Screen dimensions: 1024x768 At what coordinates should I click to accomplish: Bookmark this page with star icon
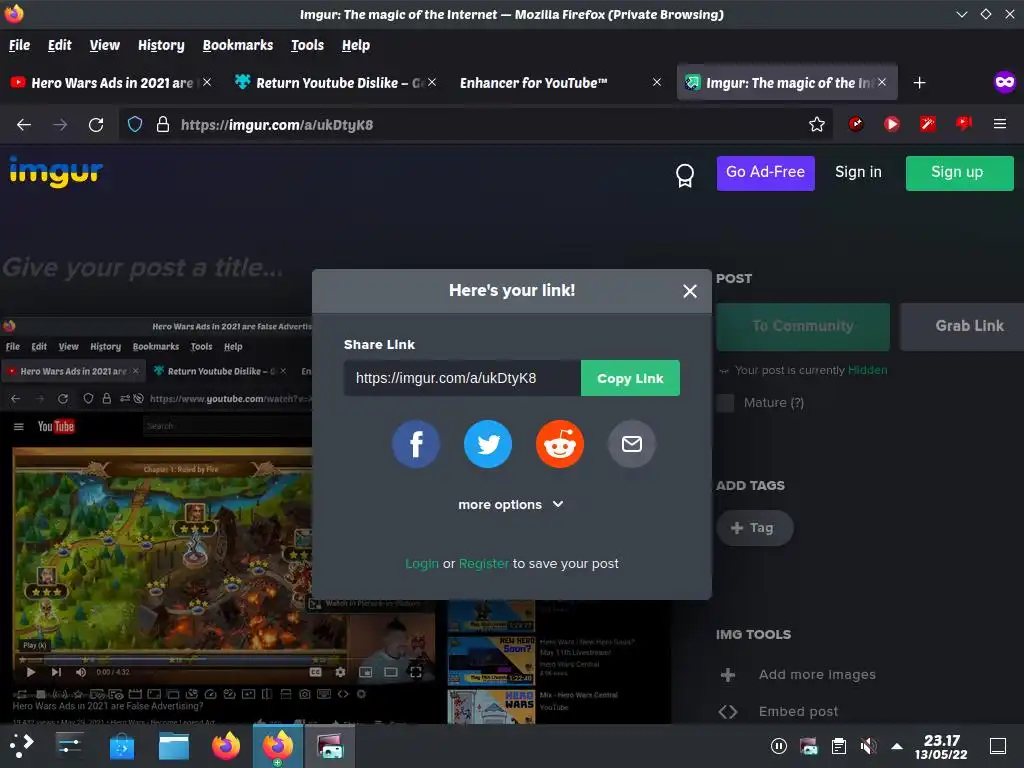point(816,125)
